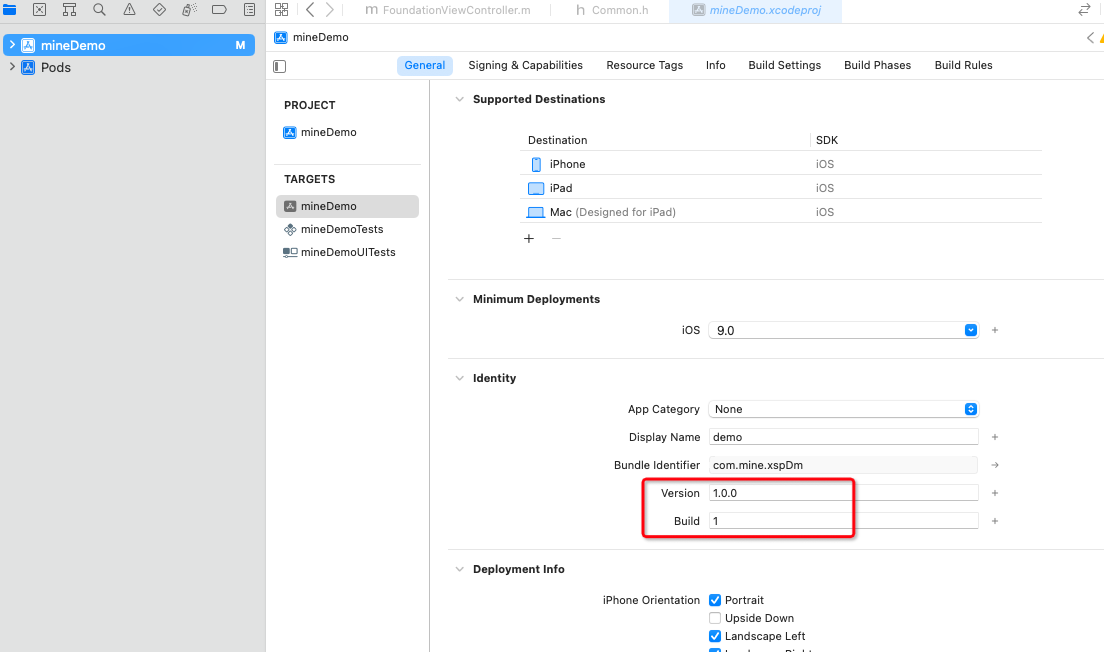1104x652 pixels.
Task: Open the Breakpoint navigator icon
Action: point(219,9)
